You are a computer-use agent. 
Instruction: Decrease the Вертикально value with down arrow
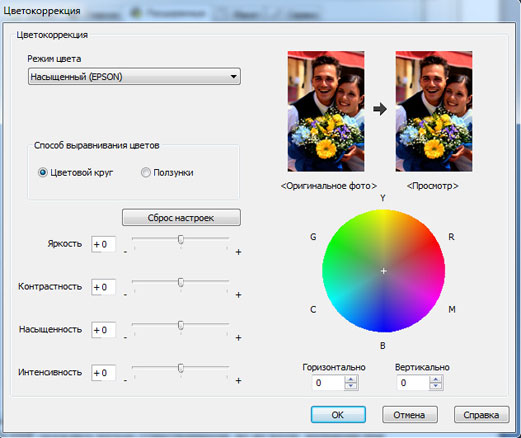(436, 386)
